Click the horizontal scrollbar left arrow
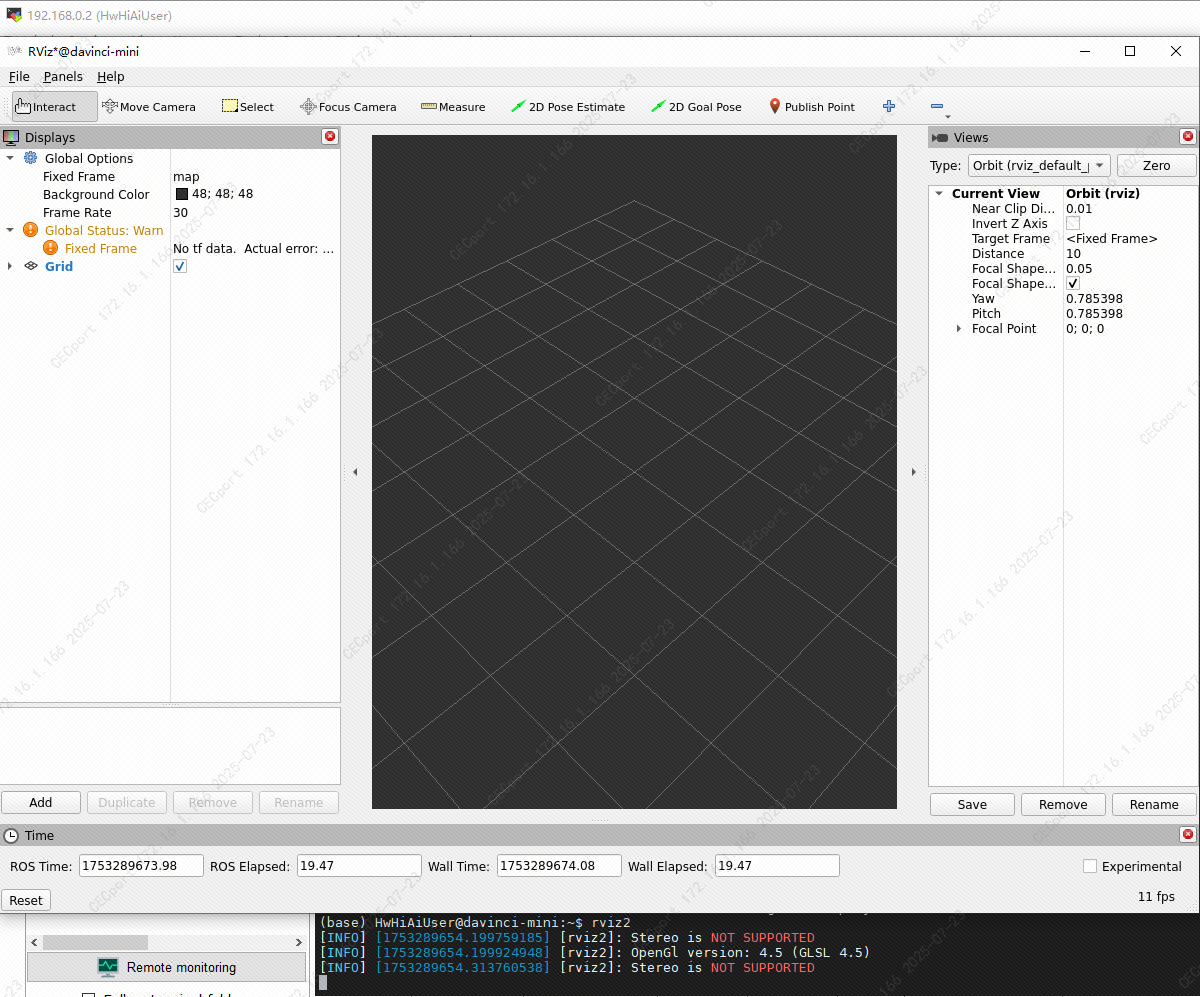This screenshot has width=1200, height=997. click(x=35, y=942)
